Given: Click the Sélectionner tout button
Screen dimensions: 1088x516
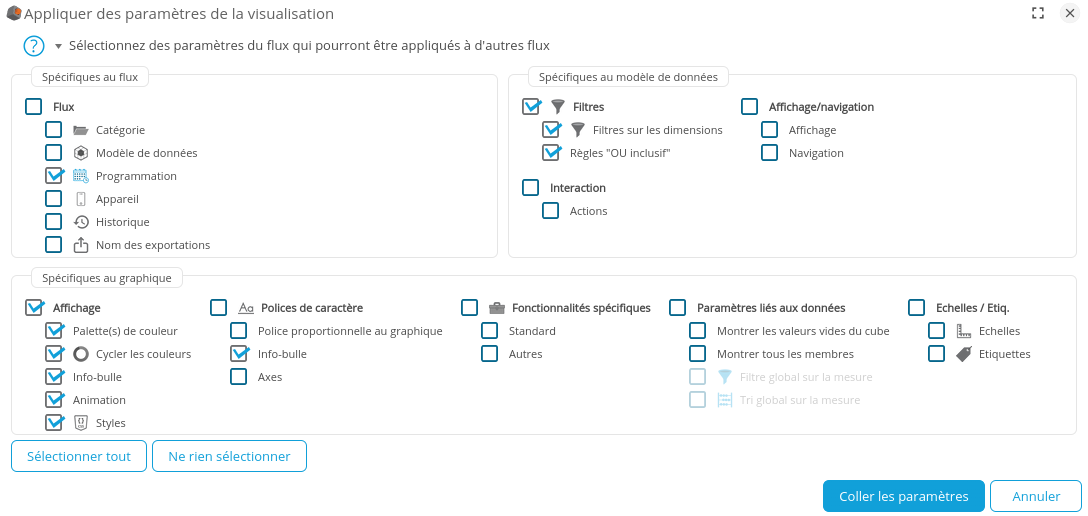Looking at the screenshot, I should [79, 456].
